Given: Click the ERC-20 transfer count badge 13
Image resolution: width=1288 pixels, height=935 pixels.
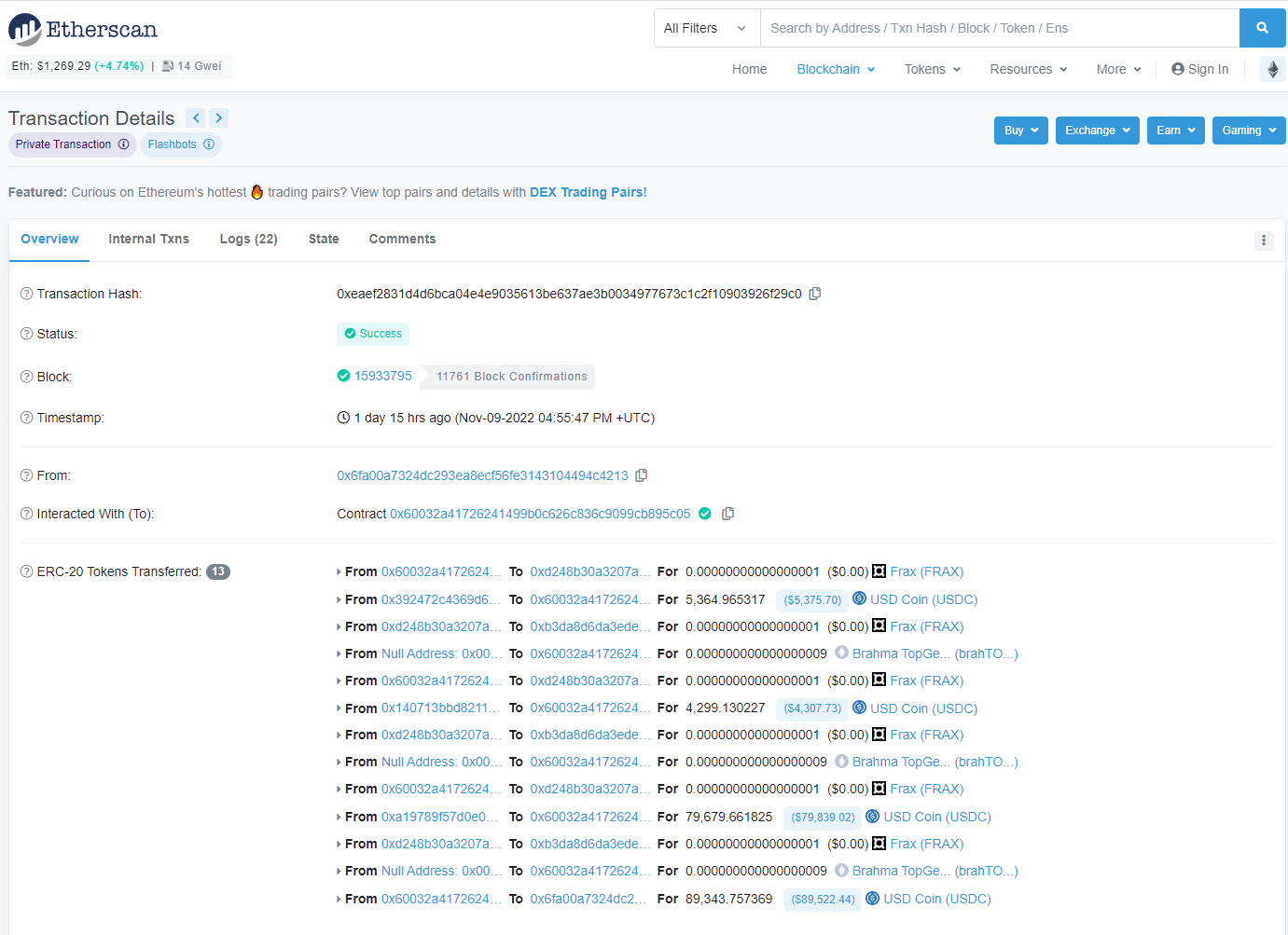Looking at the screenshot, I should pos(218,571).
